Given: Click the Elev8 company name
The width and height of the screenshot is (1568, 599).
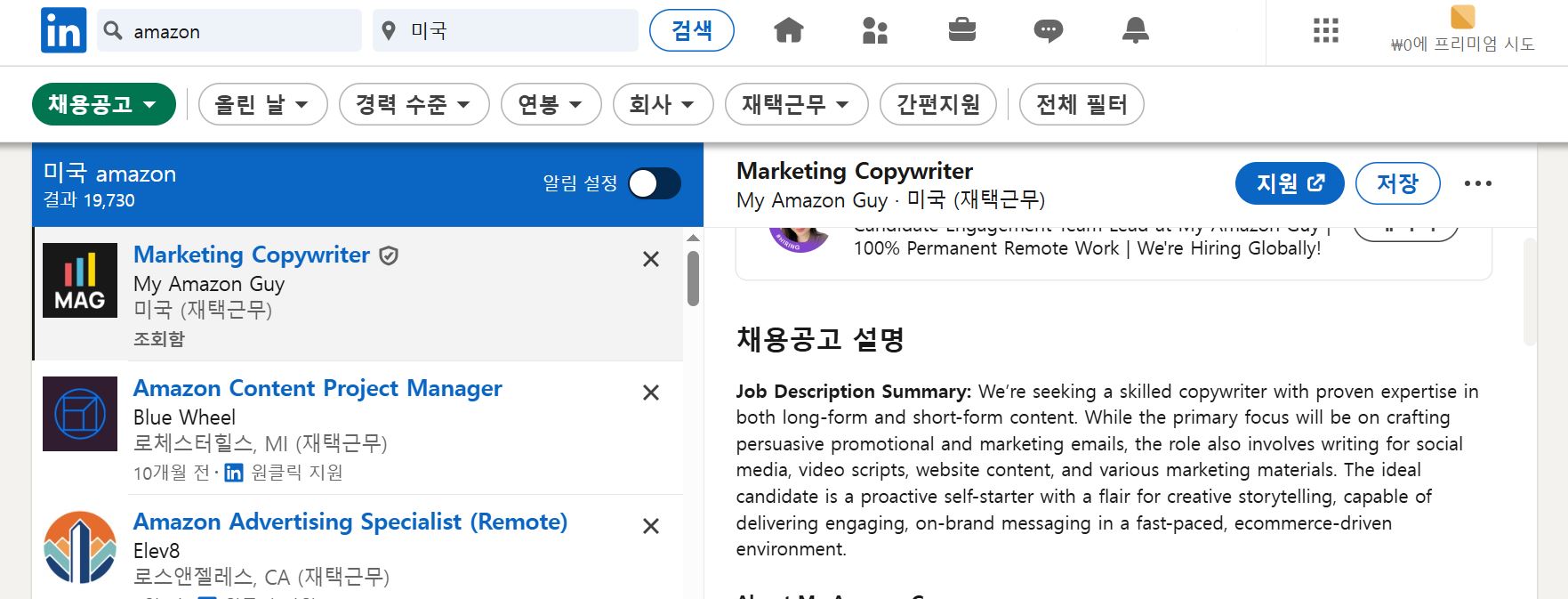Looking at the screenshot, I should [157, 551].
